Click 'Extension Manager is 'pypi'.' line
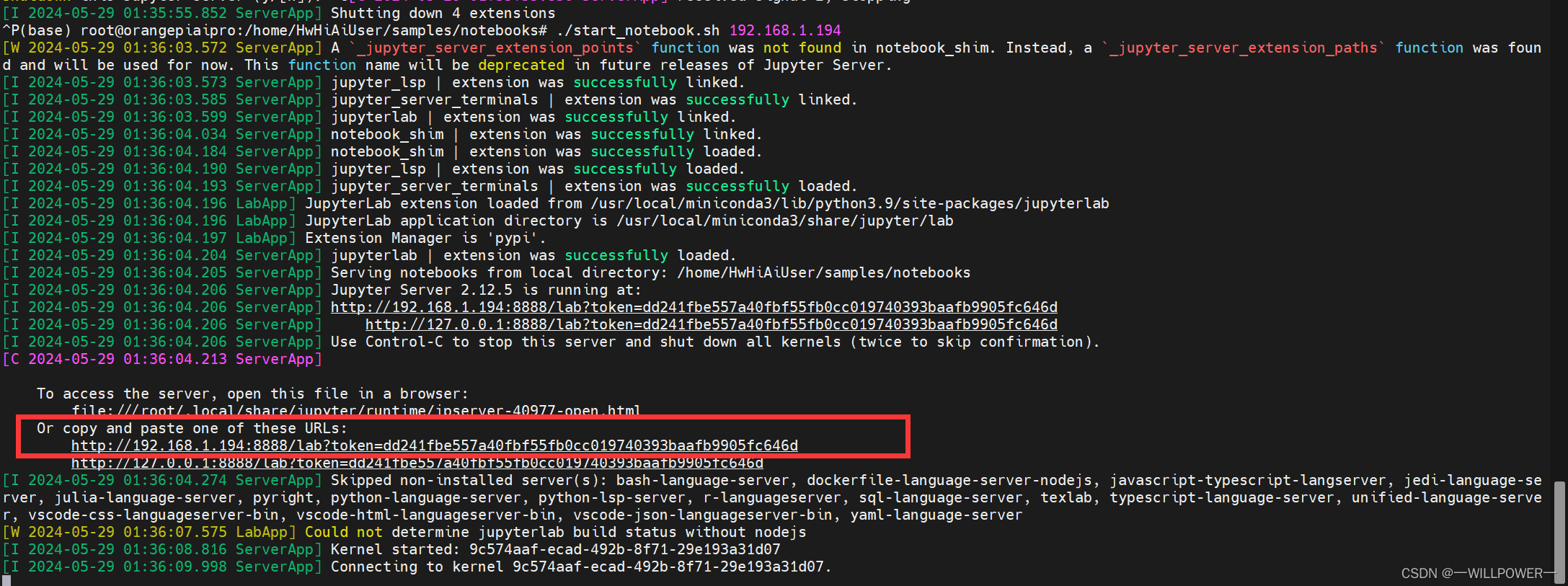 click(x=425, y=238)
